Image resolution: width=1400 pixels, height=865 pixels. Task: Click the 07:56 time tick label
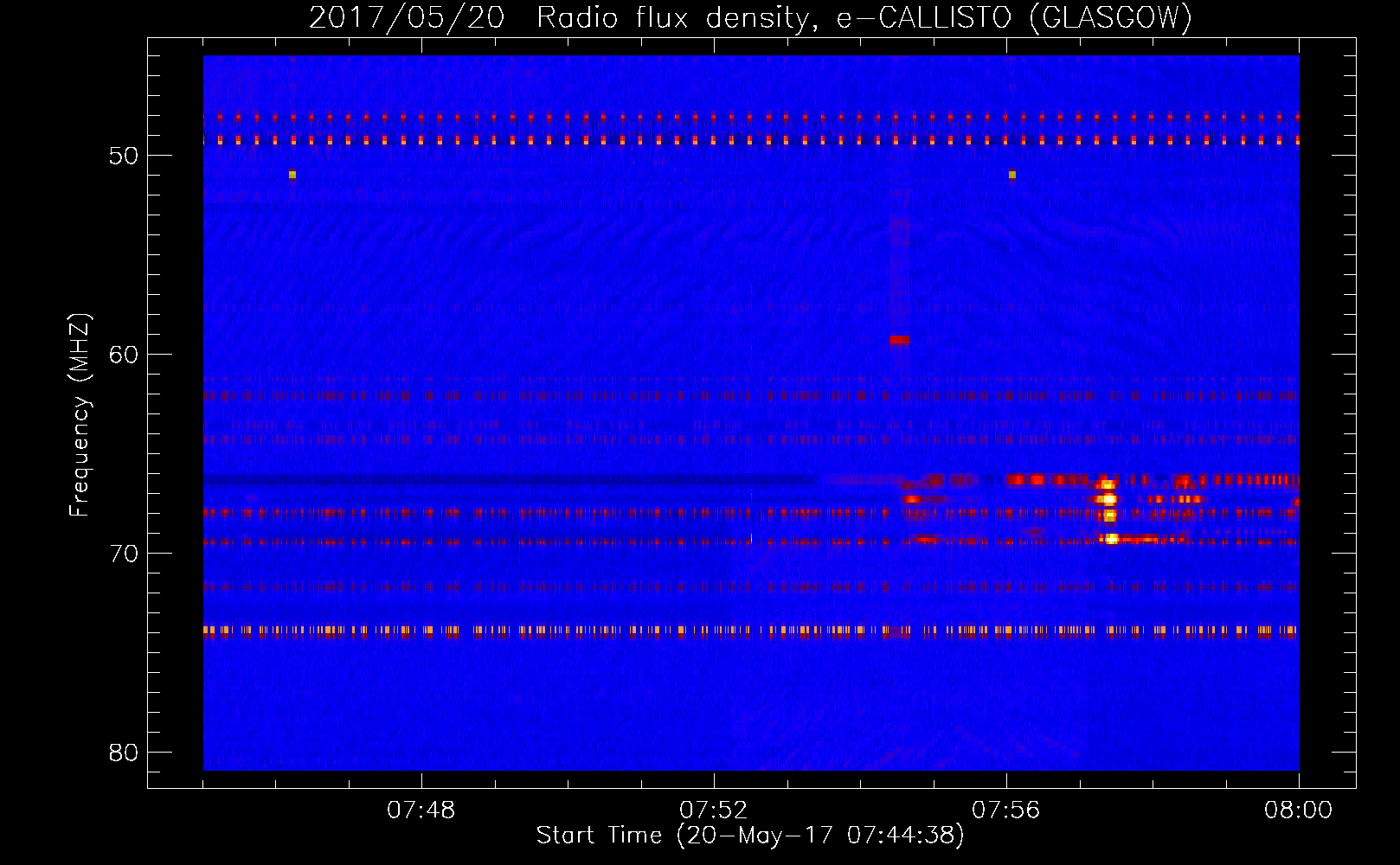1006,811
